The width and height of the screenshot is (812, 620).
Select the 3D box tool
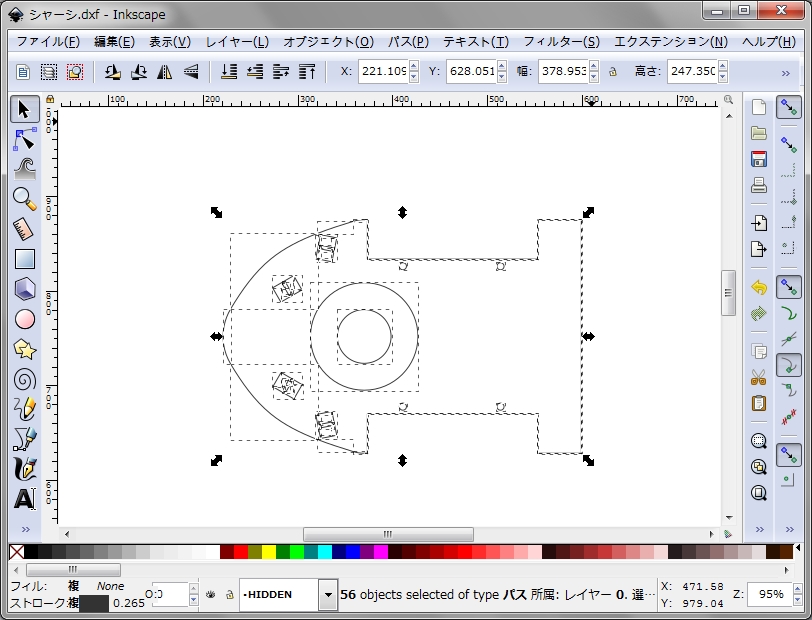[x=24, y=289]
